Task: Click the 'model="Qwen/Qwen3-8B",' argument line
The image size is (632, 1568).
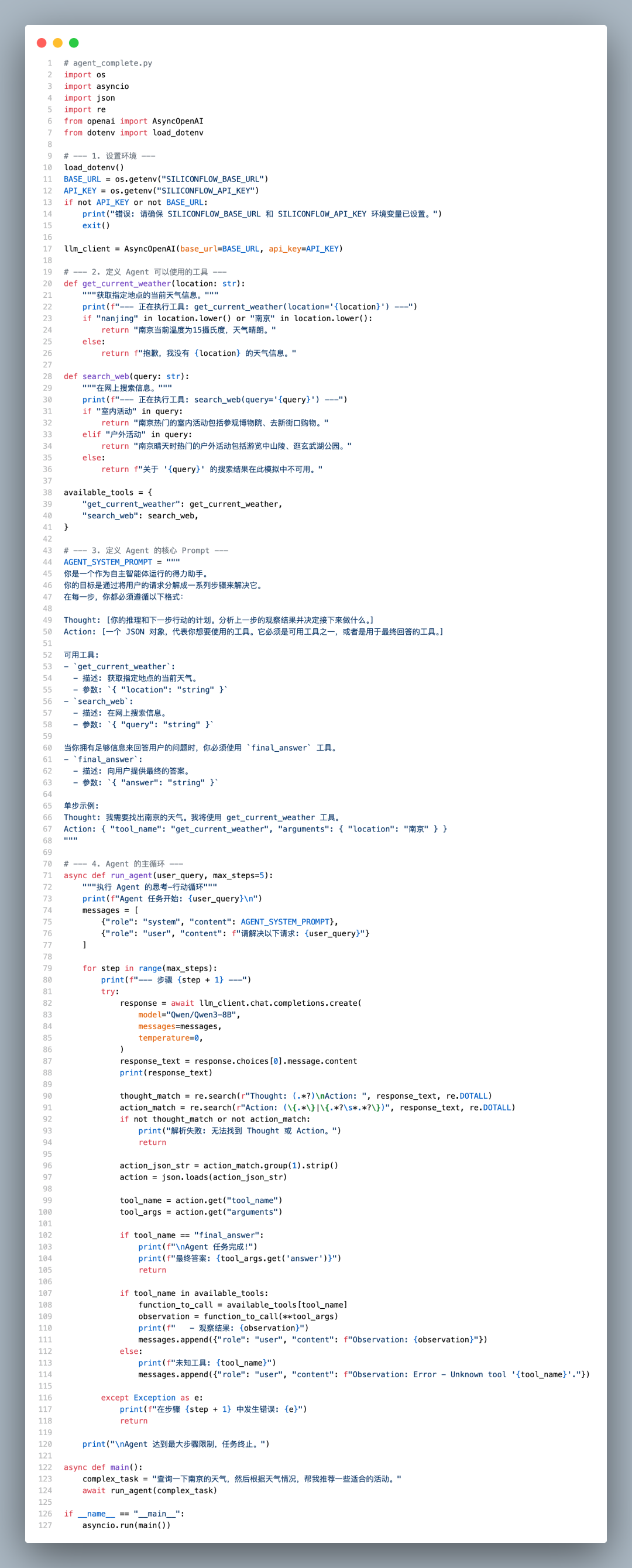Action: (x=190, y=1015)
